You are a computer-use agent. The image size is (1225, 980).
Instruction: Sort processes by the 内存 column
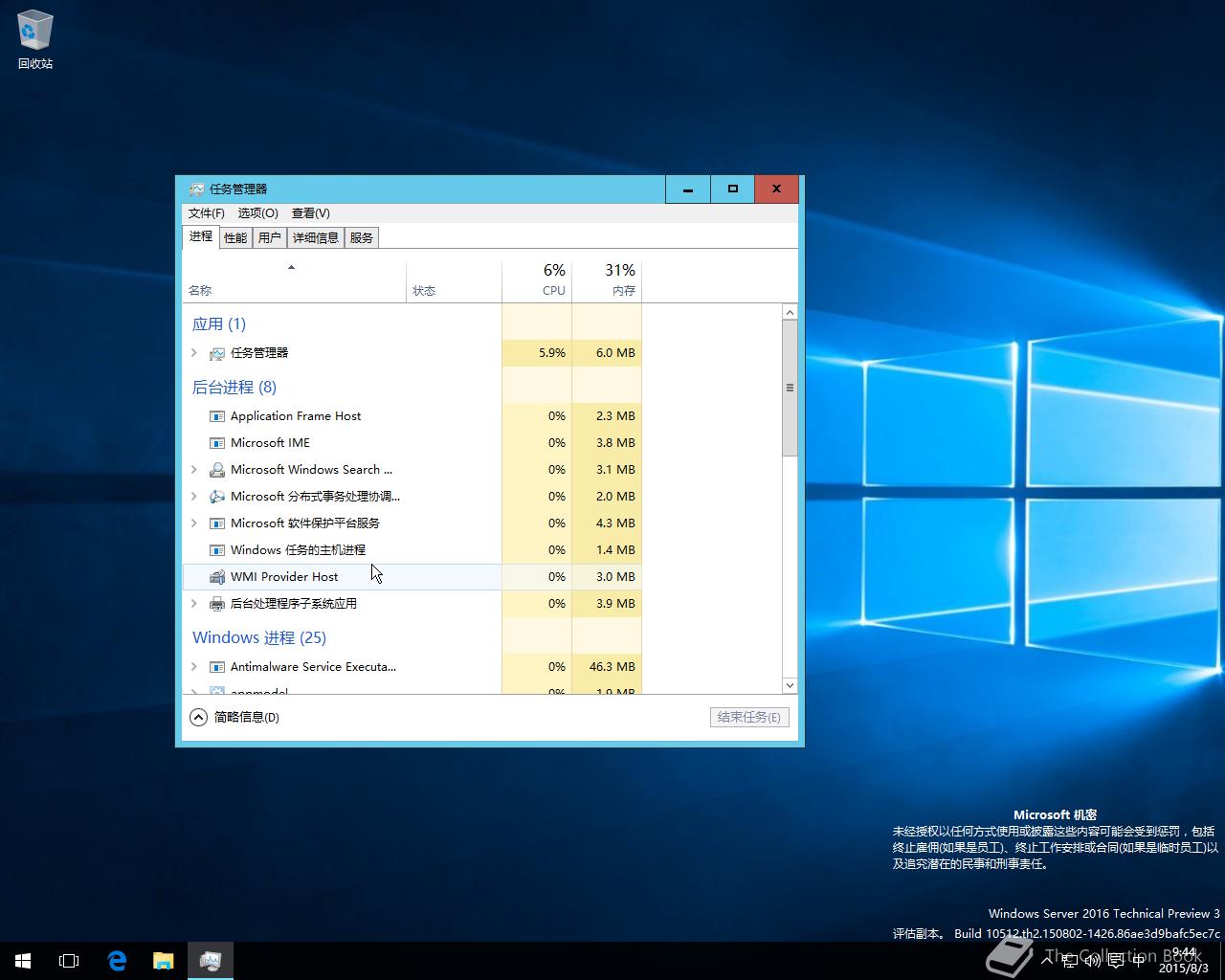point(607,280)
